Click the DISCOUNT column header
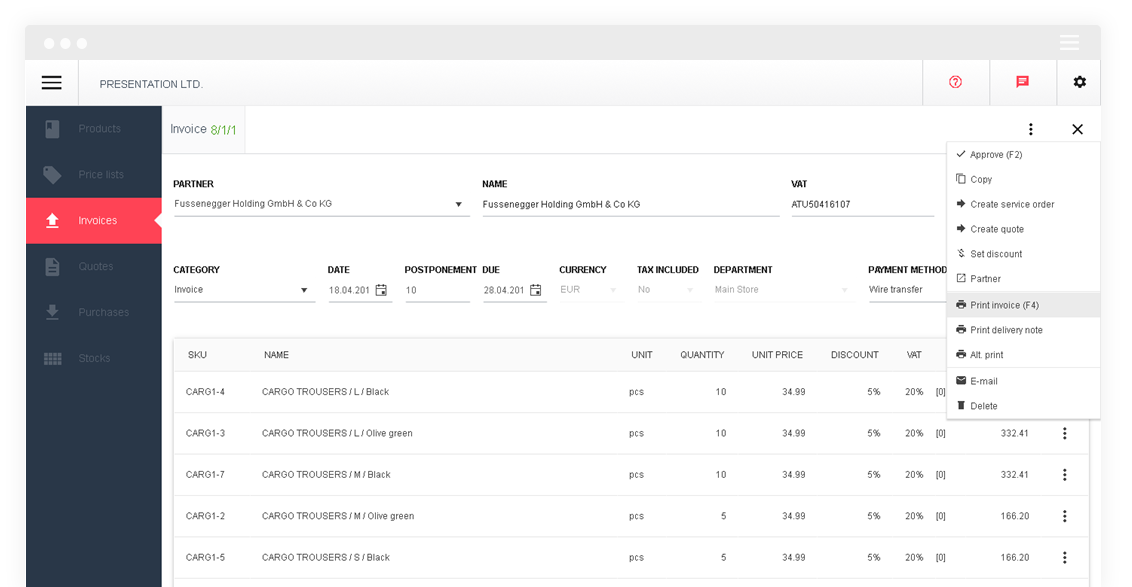 click(x=855, y=355)
